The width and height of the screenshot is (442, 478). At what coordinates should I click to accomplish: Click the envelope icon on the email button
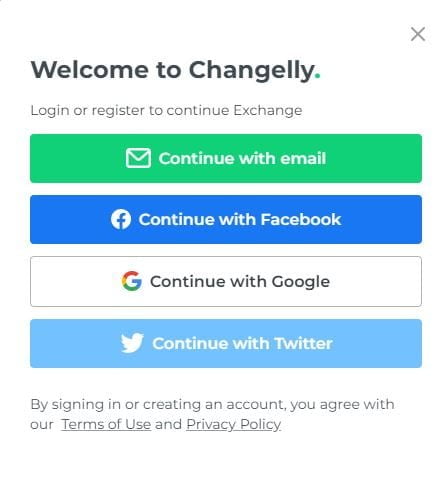[138, 158]
